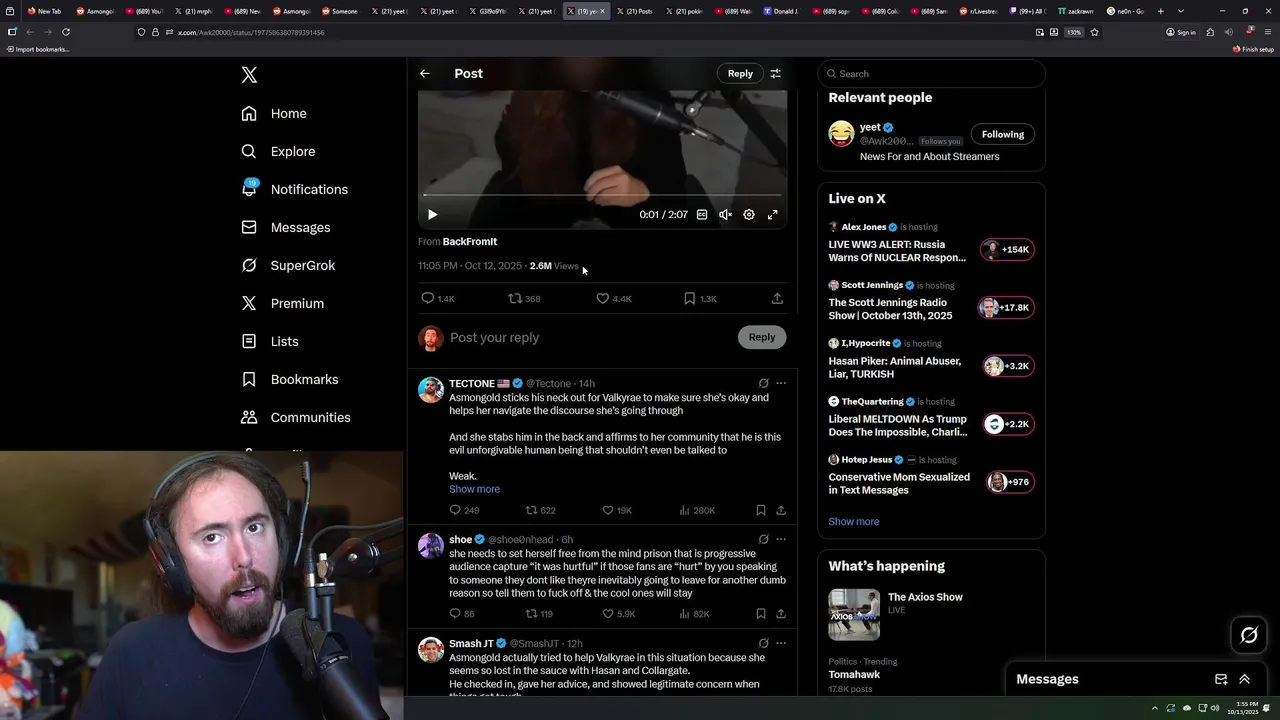The width and height of the screenshot is (1280, 720).
Task: Click Following button for yeet
Action: coord(1003,134)
